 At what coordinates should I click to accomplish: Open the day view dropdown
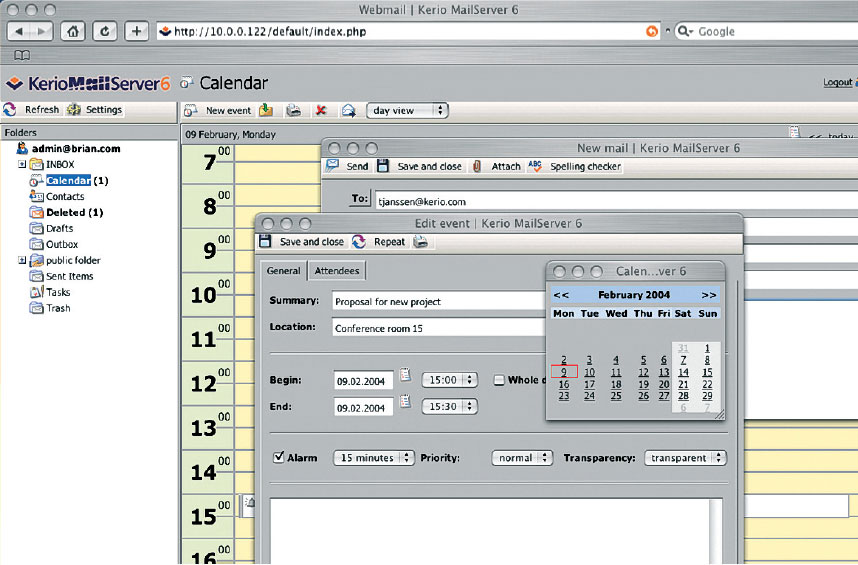407,111
